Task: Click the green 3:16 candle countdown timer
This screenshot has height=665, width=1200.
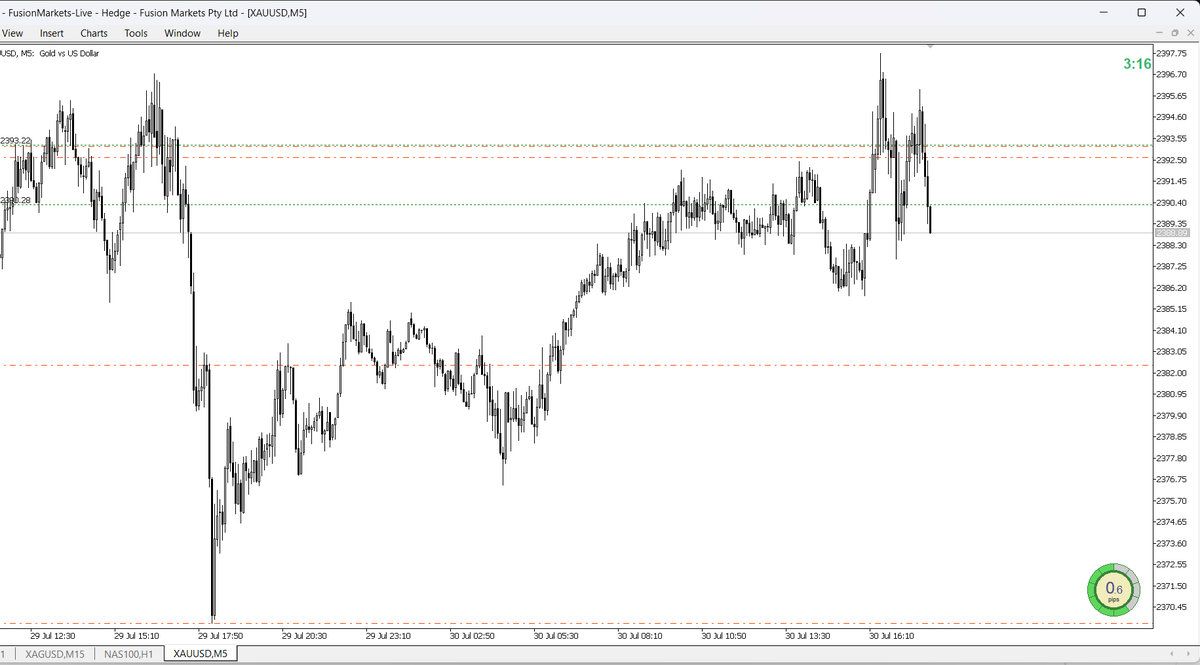Action: pos(1137,64)
